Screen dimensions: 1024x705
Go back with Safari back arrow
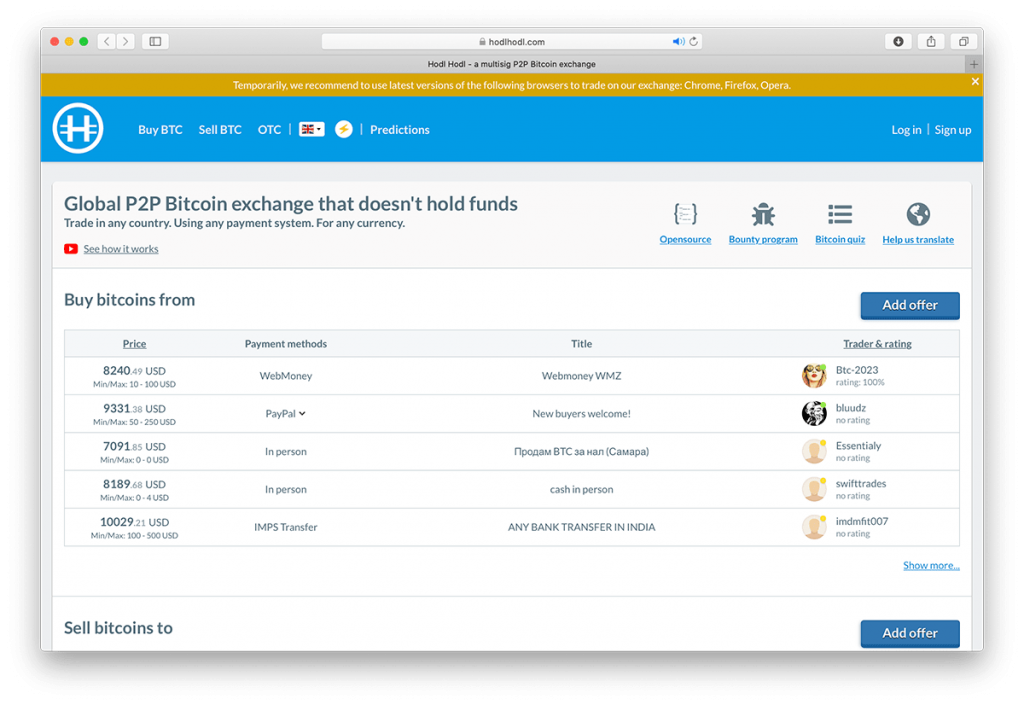pos(107,41)
